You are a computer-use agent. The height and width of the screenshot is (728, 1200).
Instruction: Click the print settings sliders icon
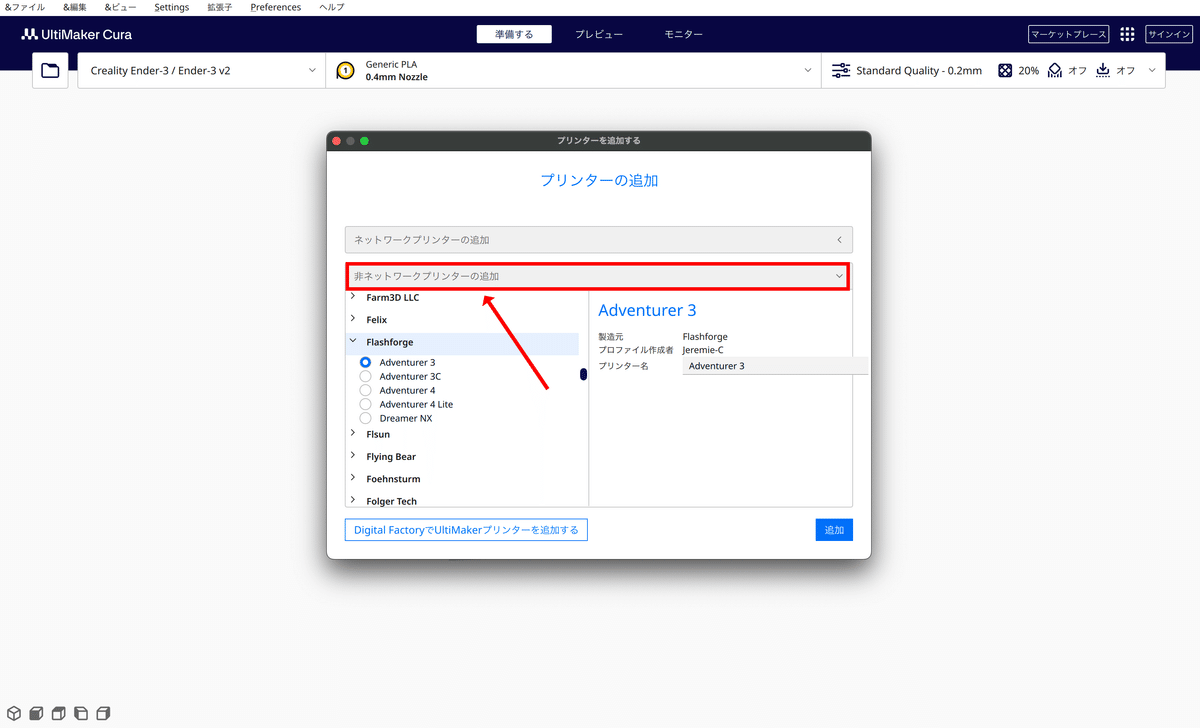tap(841, 71)
